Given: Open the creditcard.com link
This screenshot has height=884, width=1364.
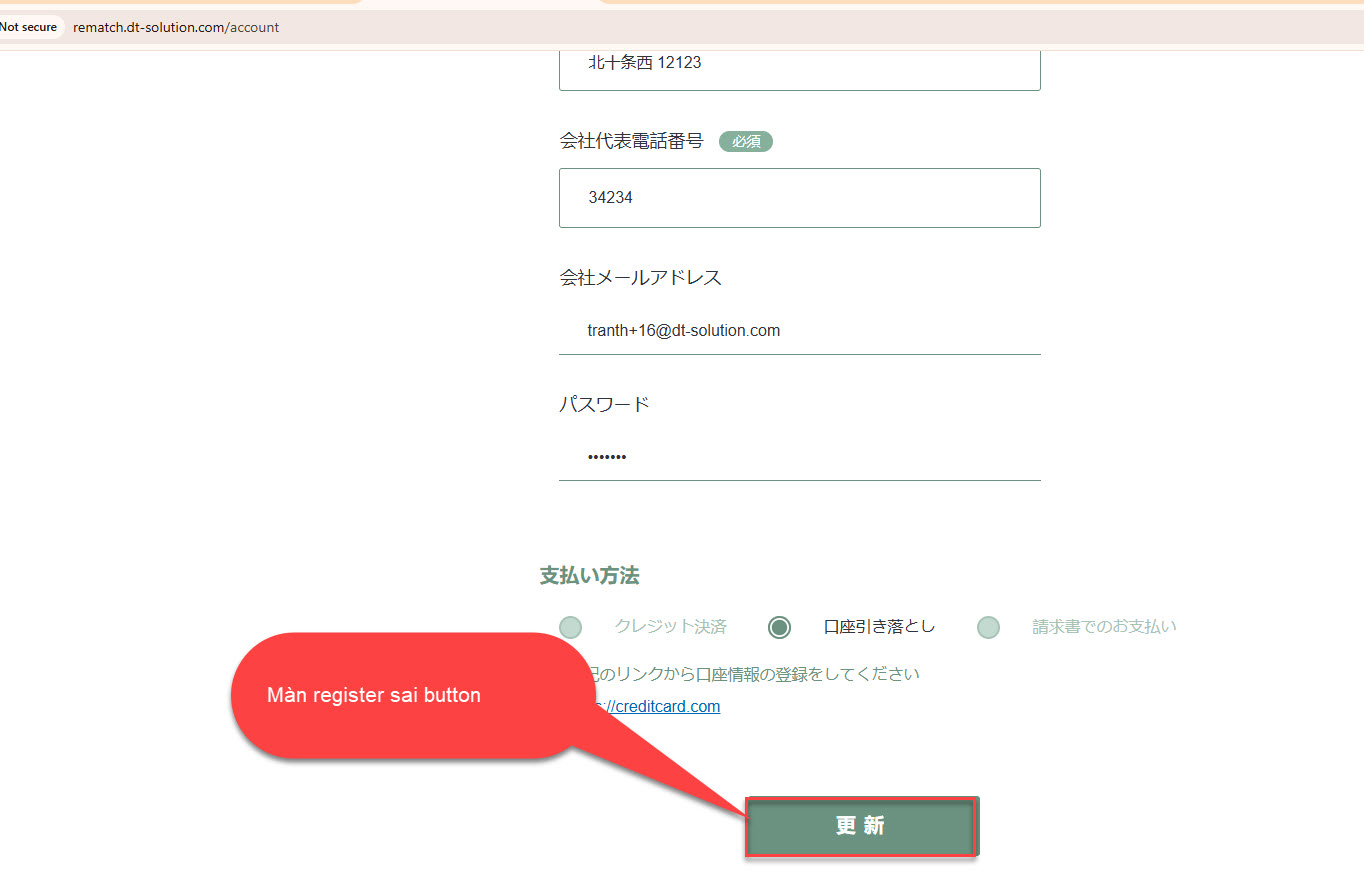Looking at the screenshot, I should click(x=665, y=706).
